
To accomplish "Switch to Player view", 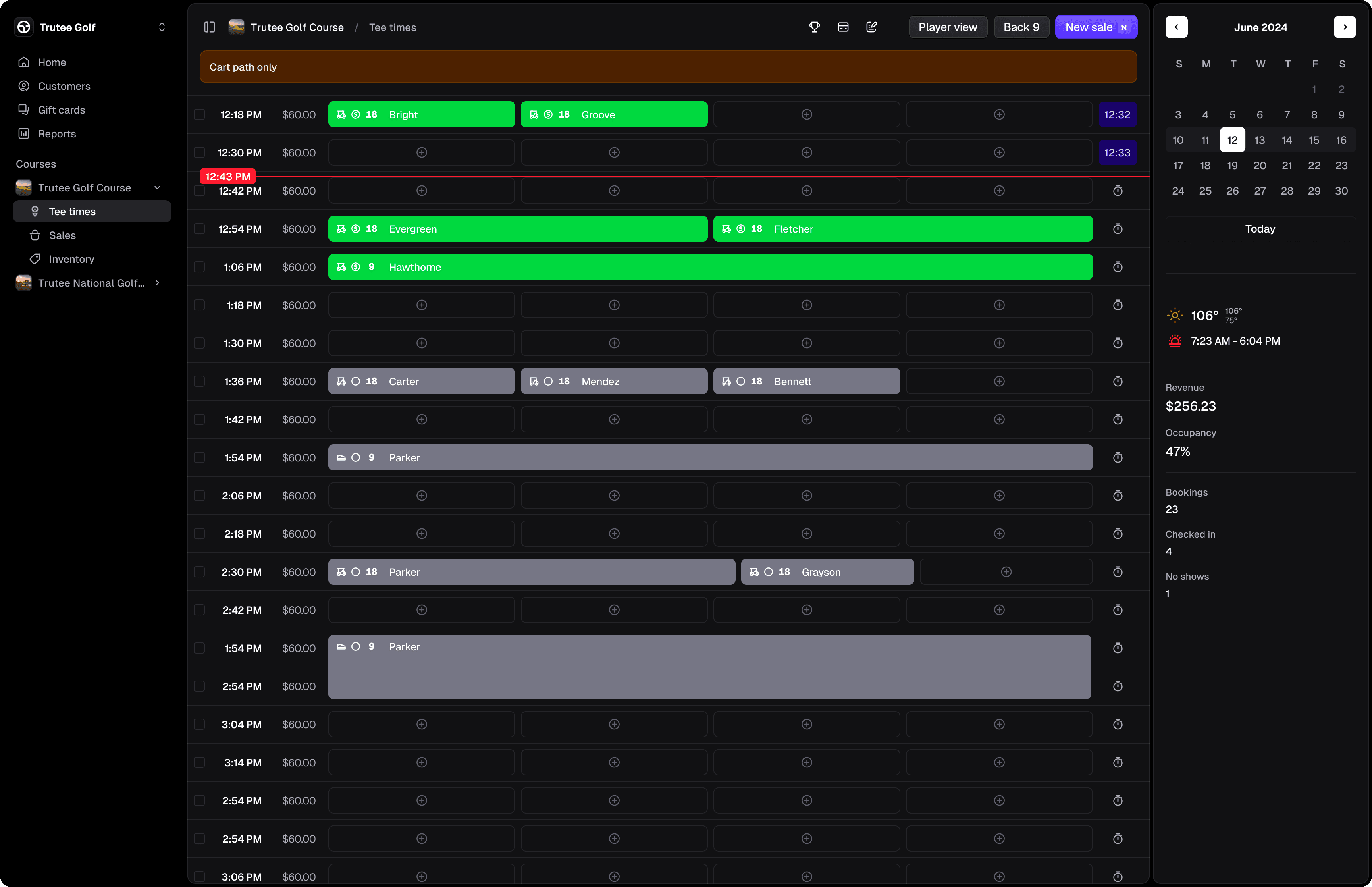I will point(947,27).
